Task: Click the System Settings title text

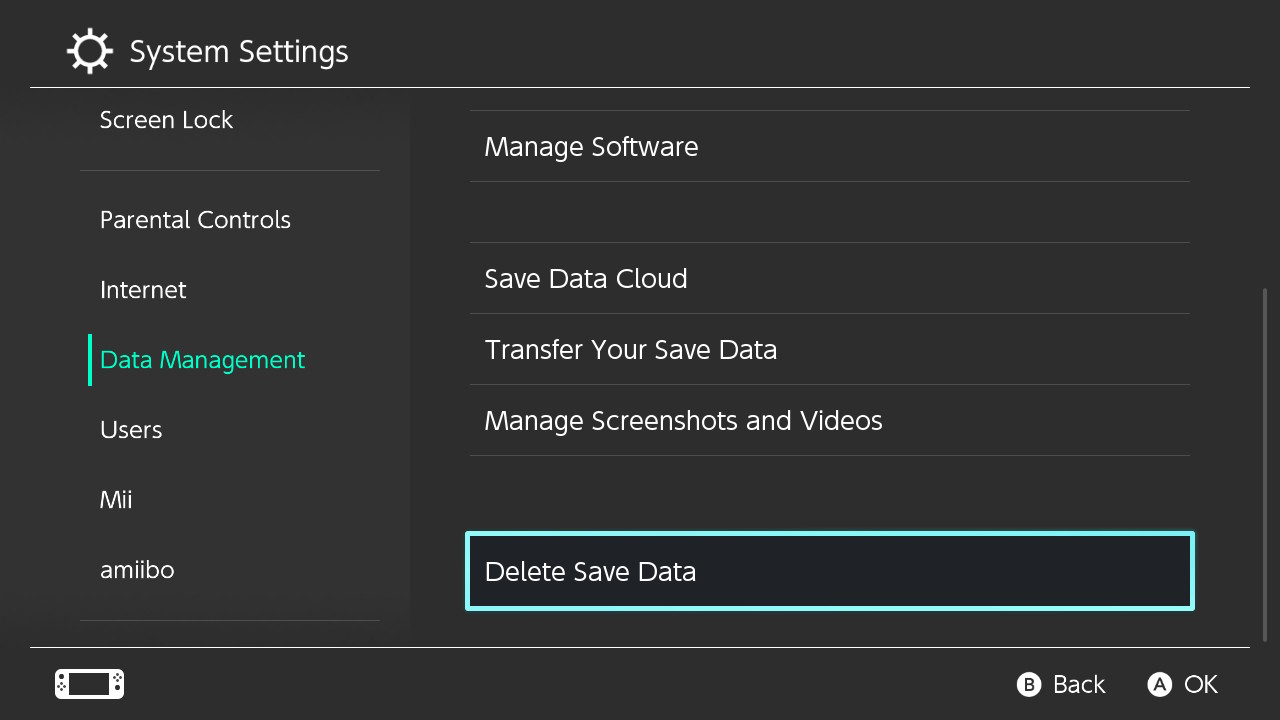Action: coord(239,51)
